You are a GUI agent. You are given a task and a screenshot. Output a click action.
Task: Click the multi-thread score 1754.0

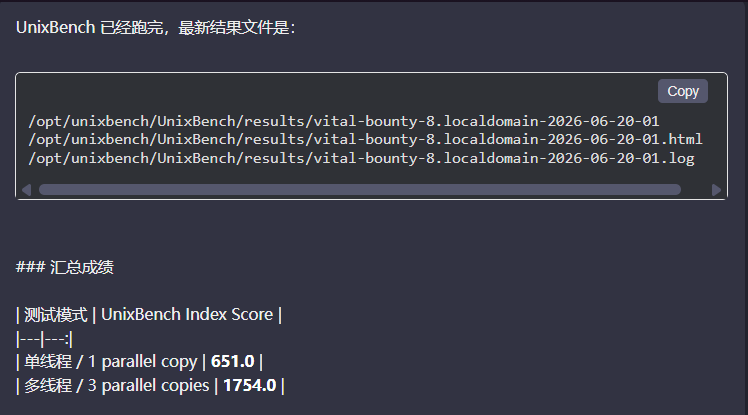249,385
